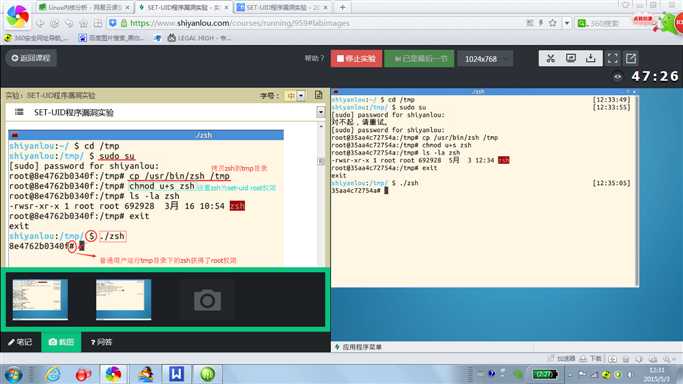
Task: Open Internet Explorer from taskbar
Action: (x=53, y=374)
